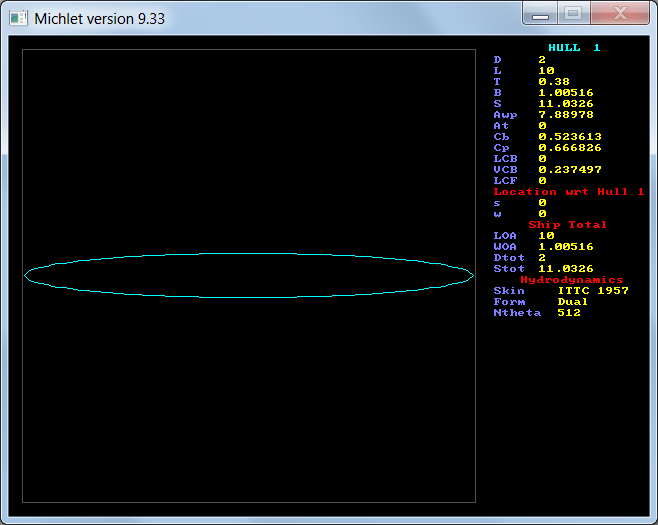Click the length L value 10

tap(546, 70)
